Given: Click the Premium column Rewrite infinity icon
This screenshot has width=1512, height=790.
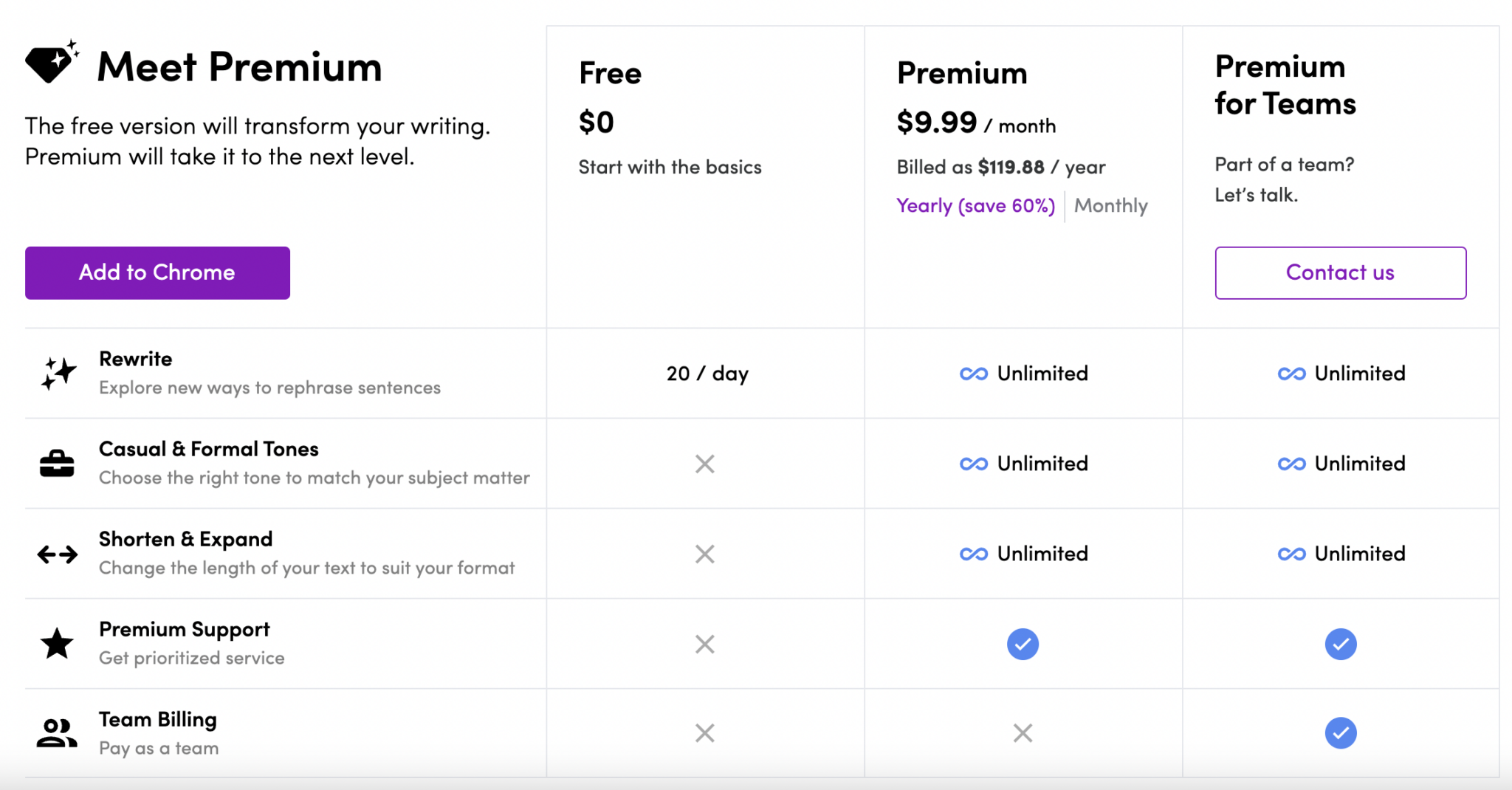Looking at the screenshot, I should point(974,374).
